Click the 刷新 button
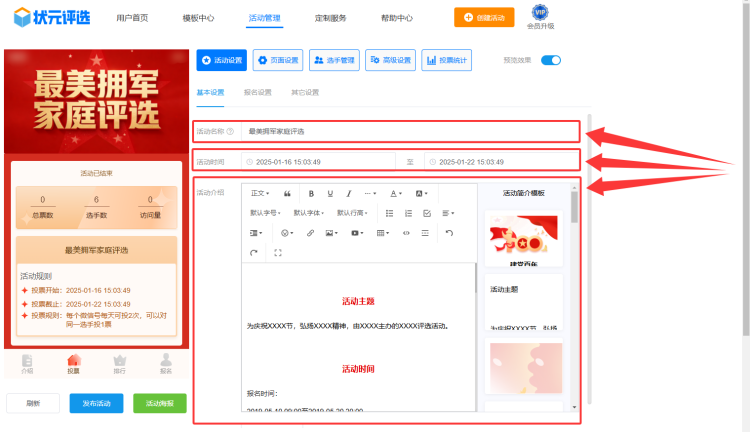Viewport: 750px width, 432px height. [33, 403]
